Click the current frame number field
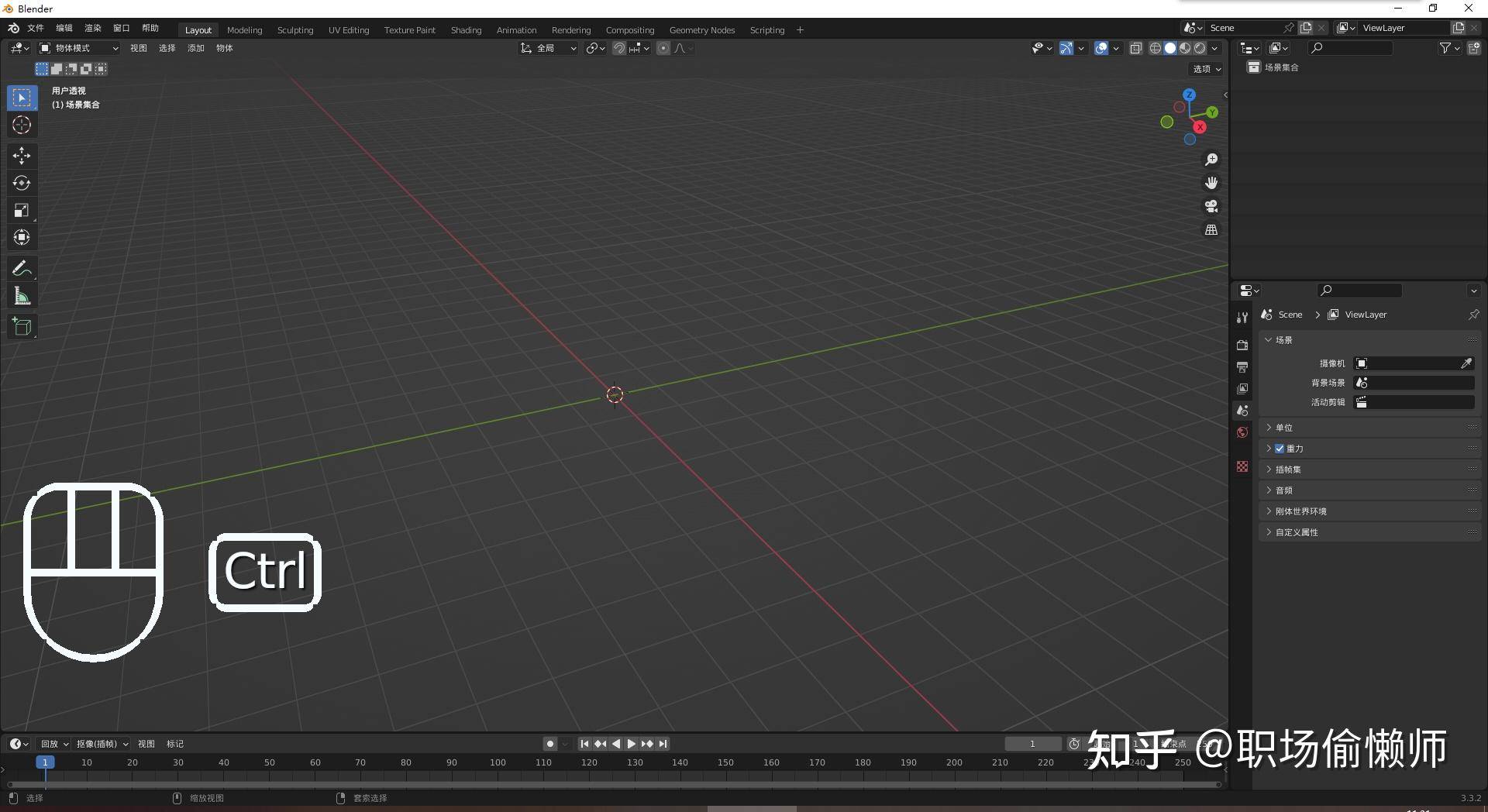 click(x=1032, y=744)
